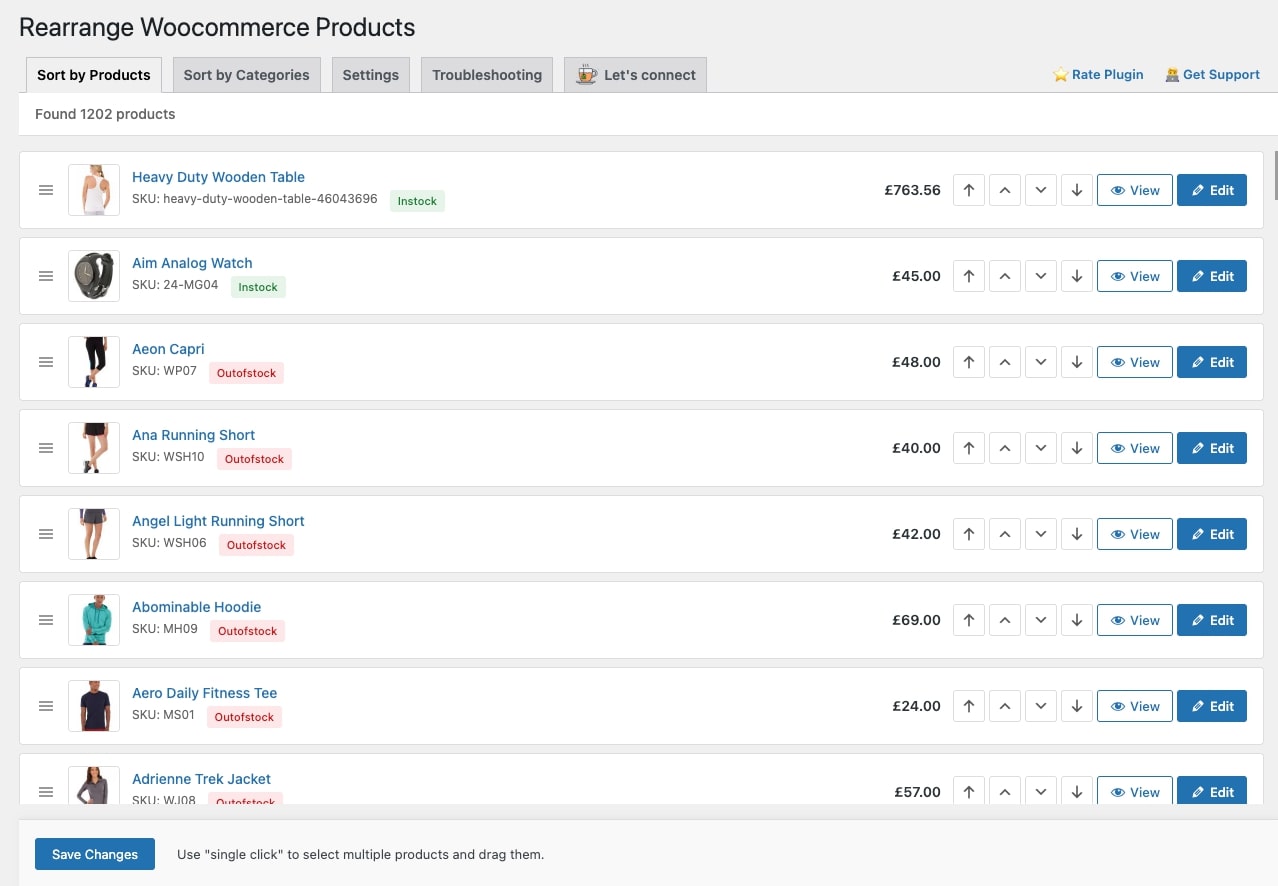
Task: Click the eye icon on the Aeon Capri View button
Action: point(1117,362)
